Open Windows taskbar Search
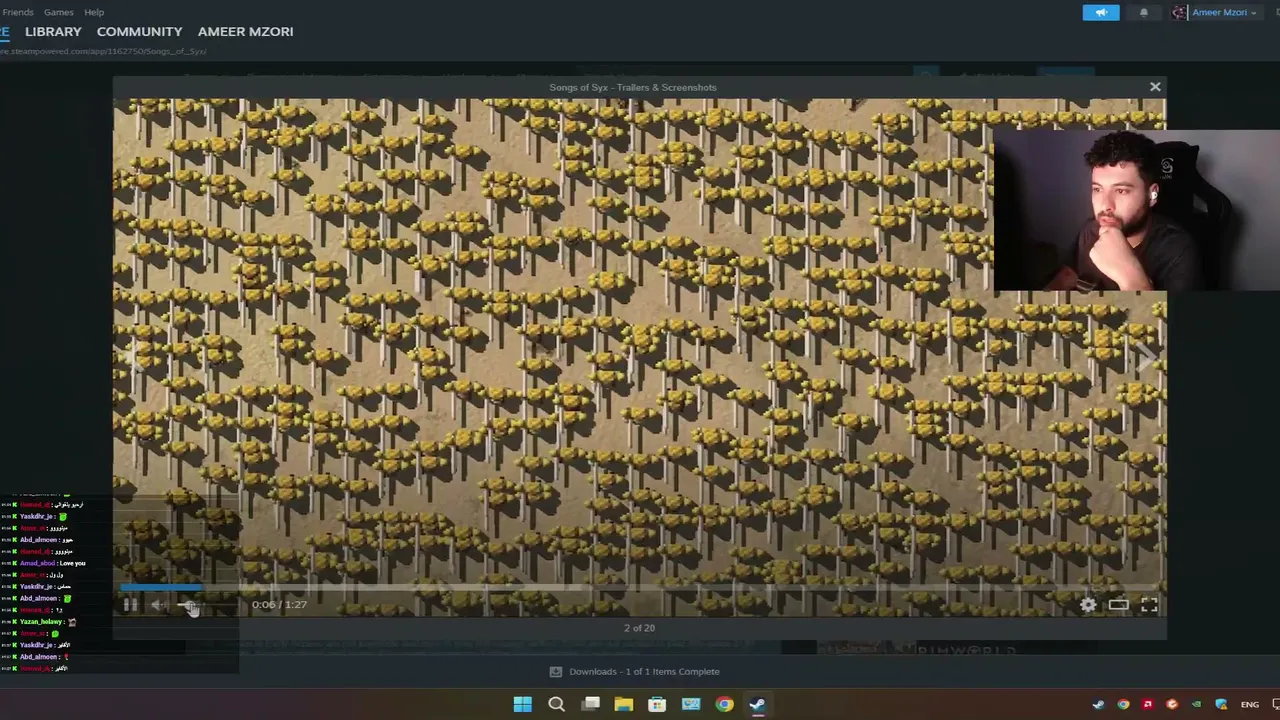The image size is (1280, 720). point(557,704)
